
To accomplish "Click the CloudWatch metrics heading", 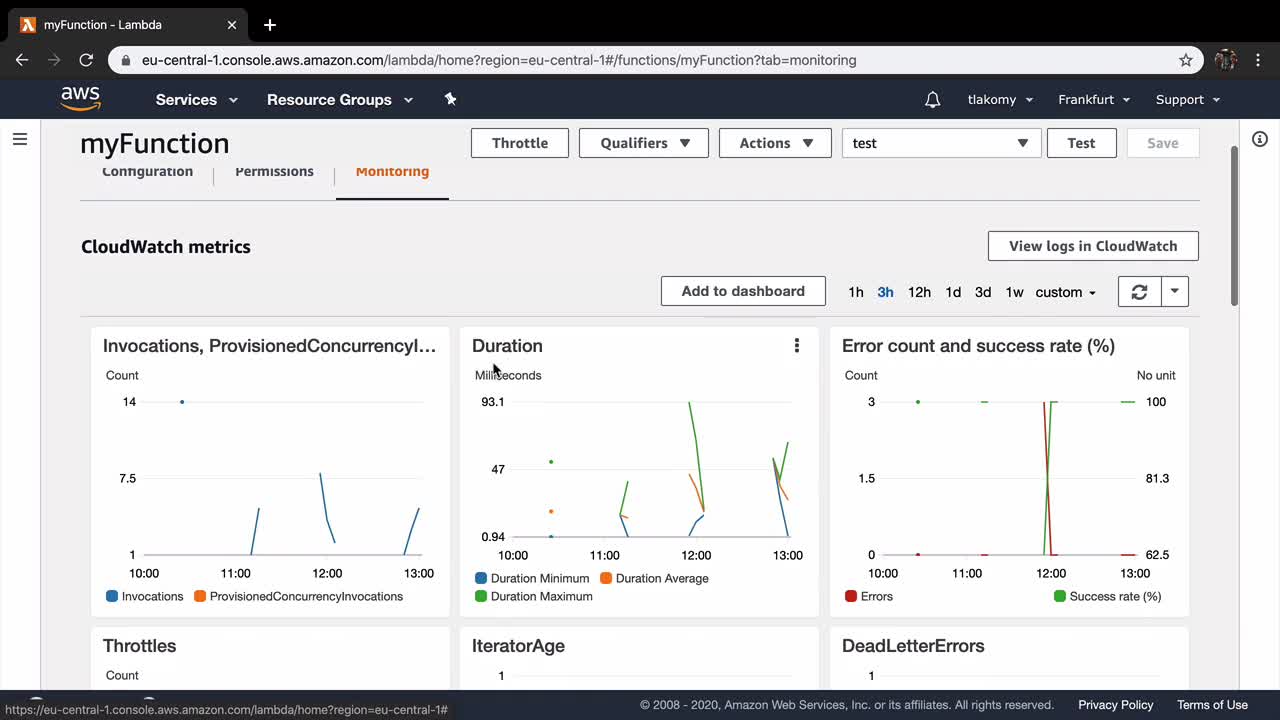I will (166, 247).
